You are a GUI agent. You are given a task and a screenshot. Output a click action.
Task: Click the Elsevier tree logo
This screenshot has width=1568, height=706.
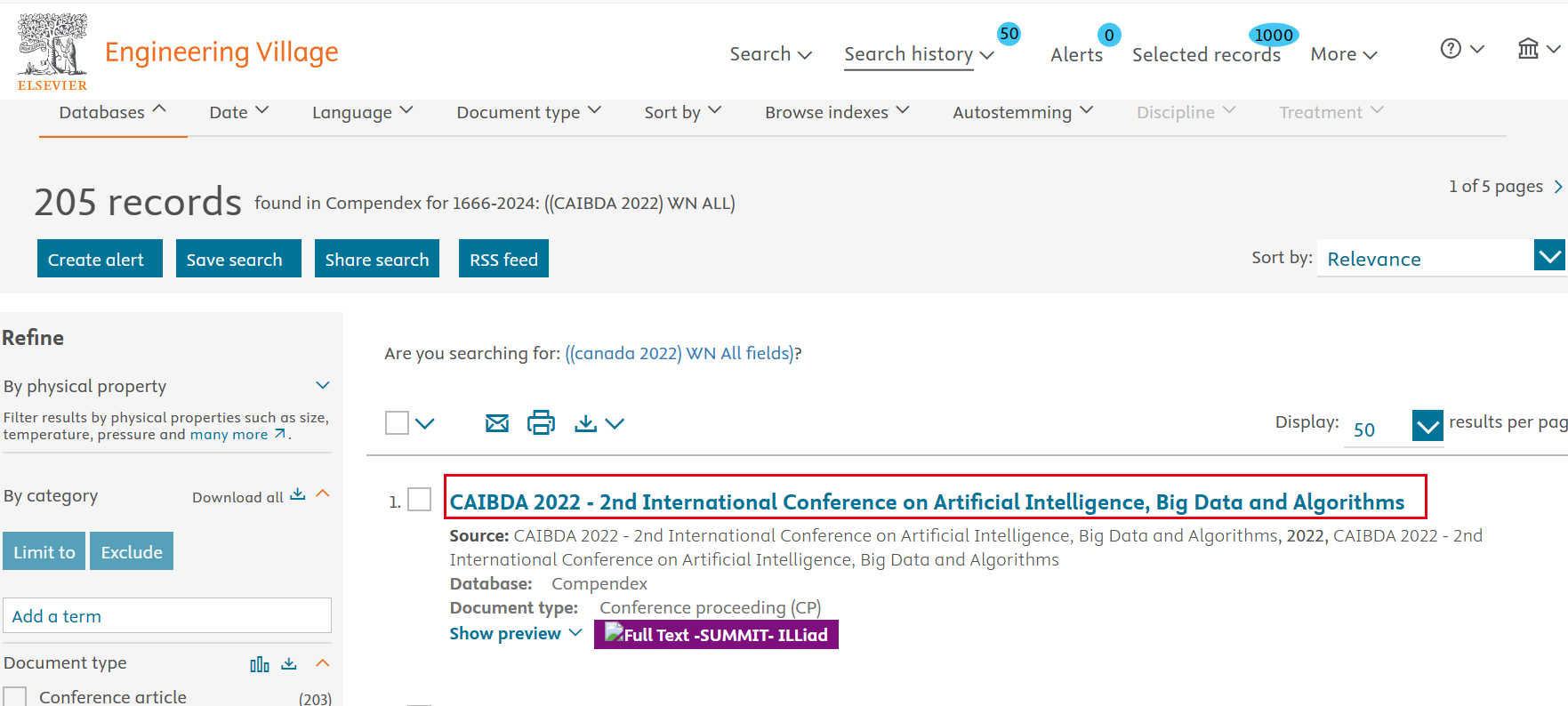(x=52, y=52)
